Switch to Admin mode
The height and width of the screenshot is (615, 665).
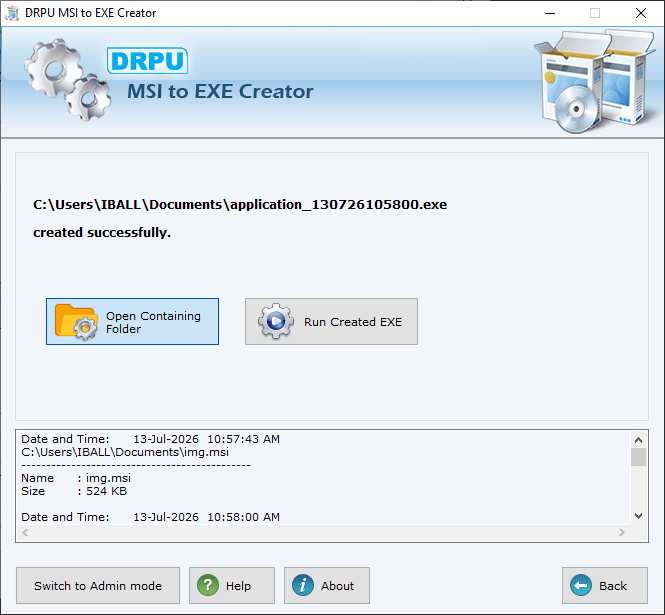coord(98,585)
